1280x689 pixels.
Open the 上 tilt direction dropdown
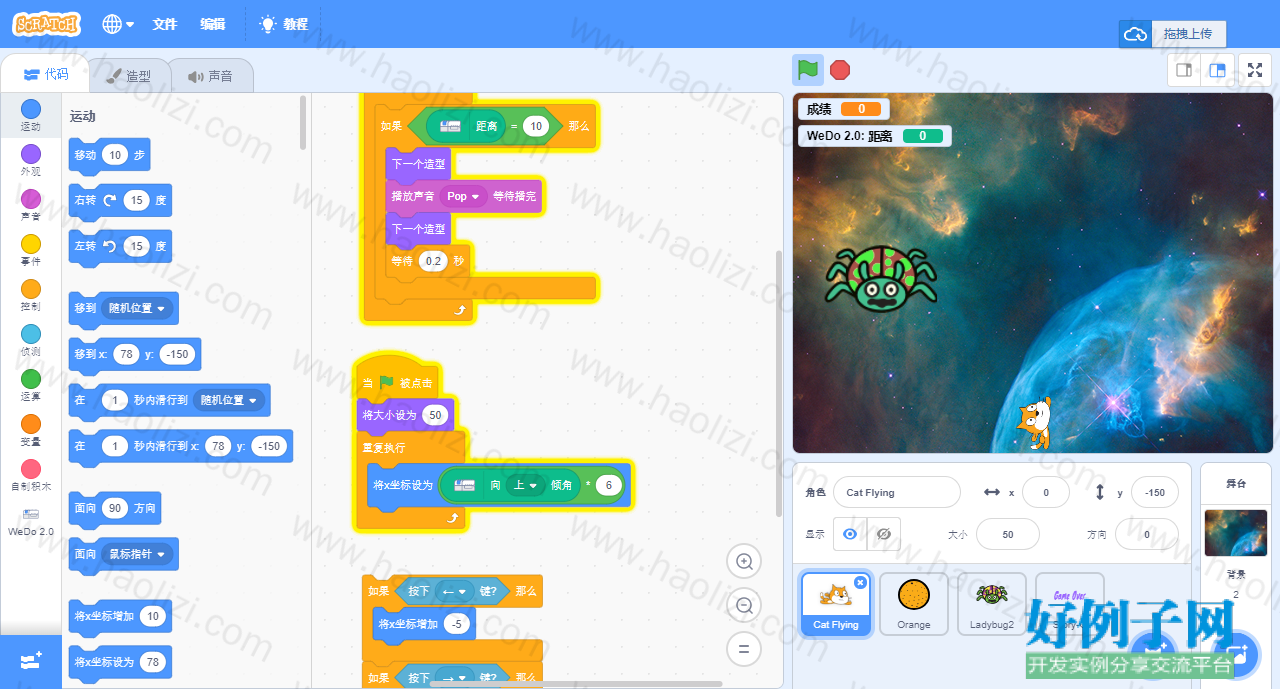coord(525,485)
